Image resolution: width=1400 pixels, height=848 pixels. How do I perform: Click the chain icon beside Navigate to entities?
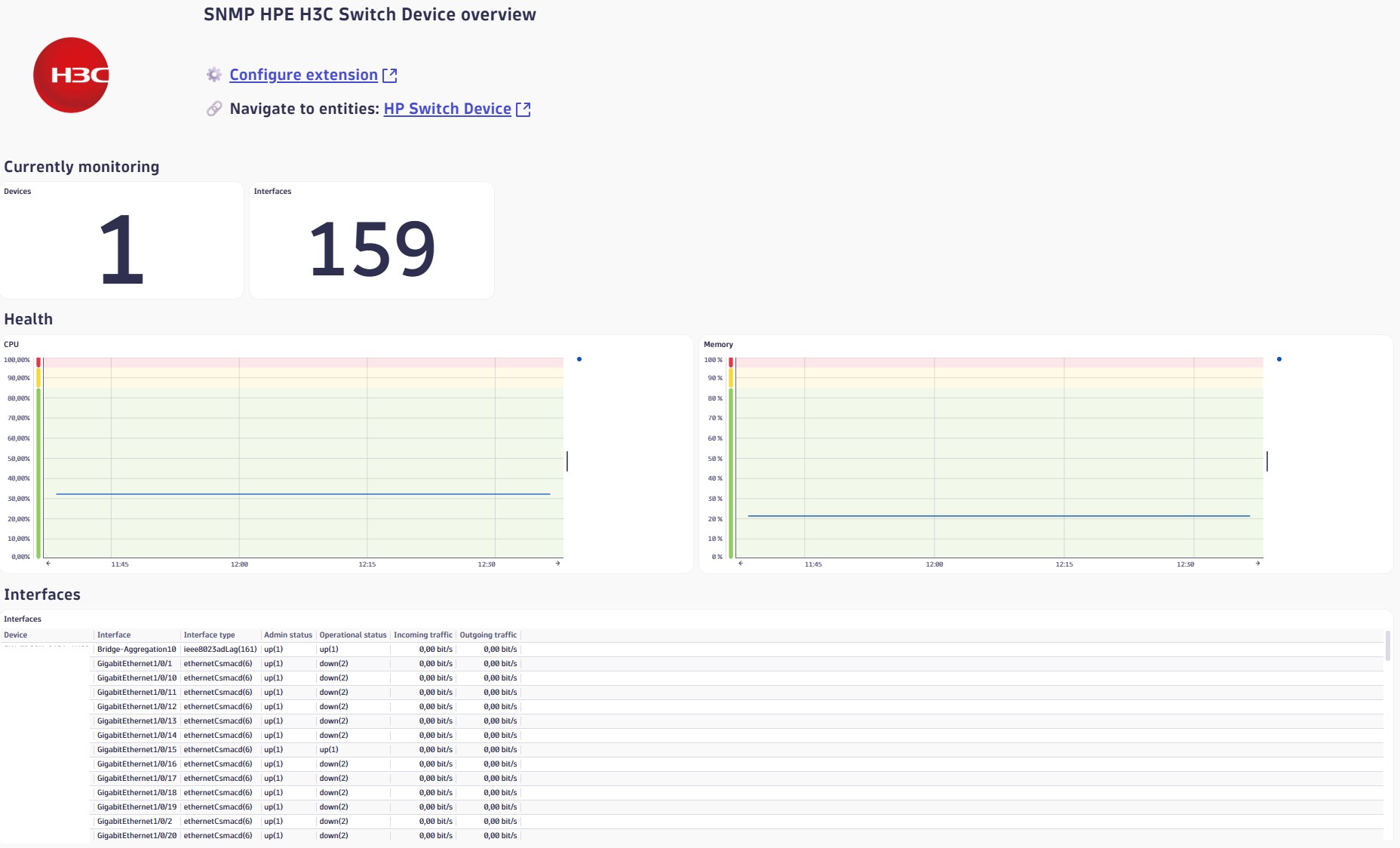[213, 109]
